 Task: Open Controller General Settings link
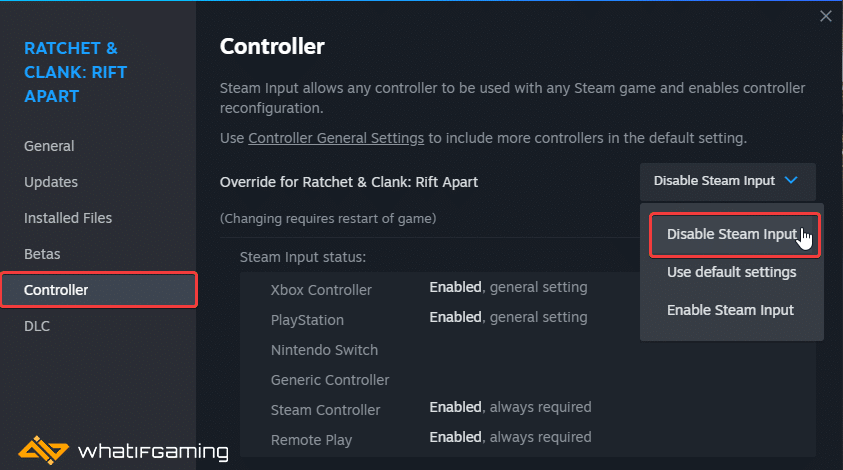[x=336, y=138]
